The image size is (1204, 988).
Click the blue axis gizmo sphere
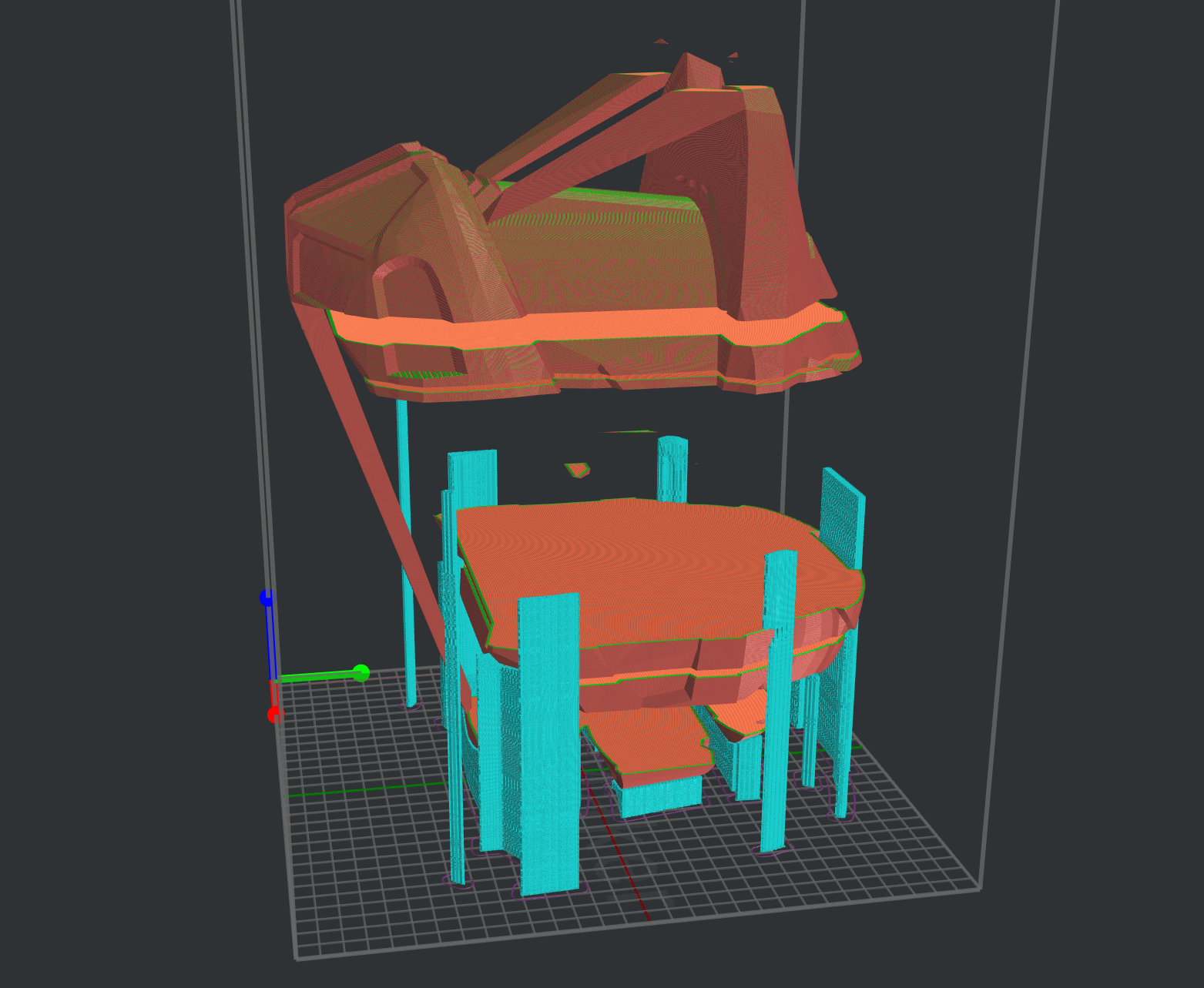[x=267, y=598]
